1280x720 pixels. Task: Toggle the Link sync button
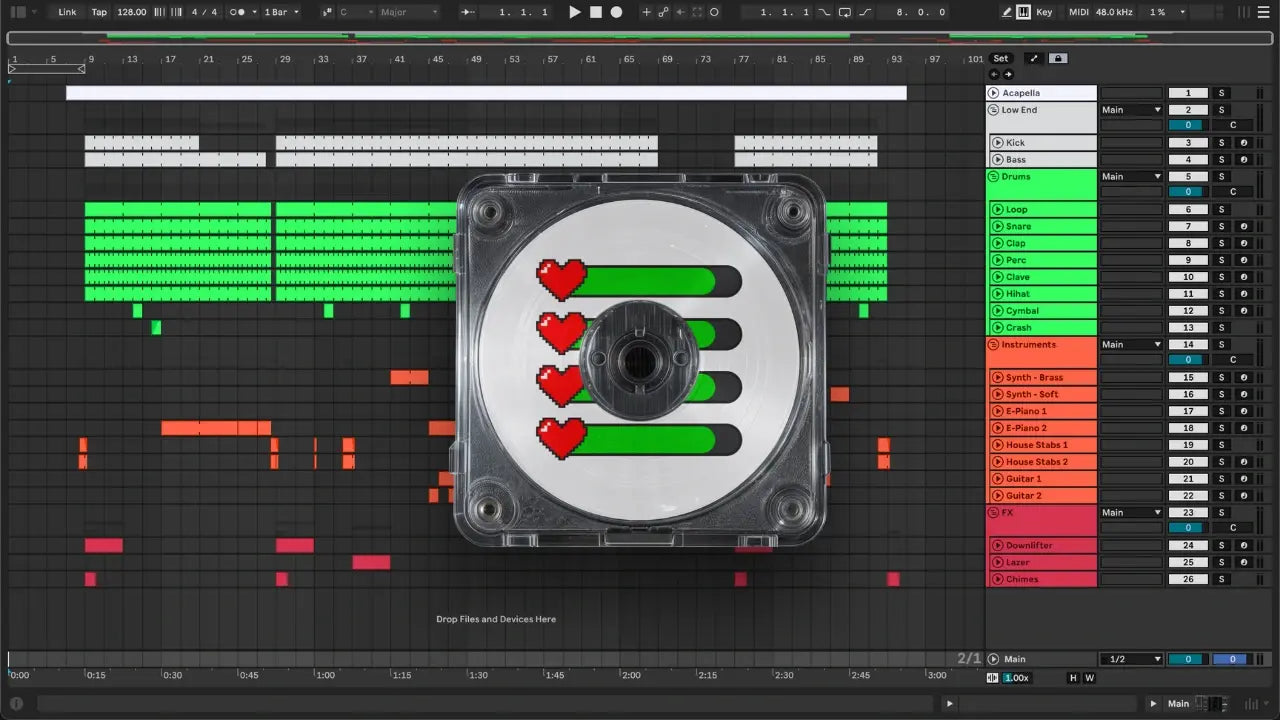pyautogui.click(x=67, y=12)
